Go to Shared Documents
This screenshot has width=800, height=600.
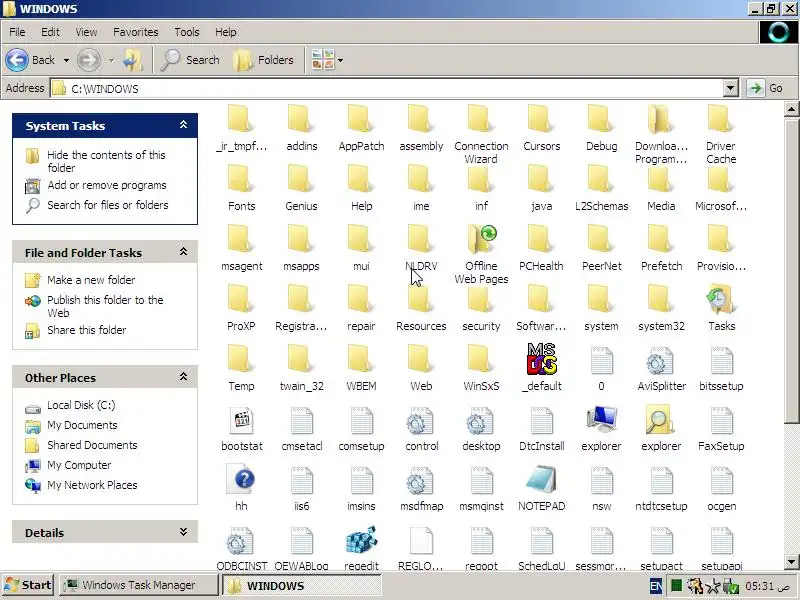pyautogui.click(x=92, y=445)
